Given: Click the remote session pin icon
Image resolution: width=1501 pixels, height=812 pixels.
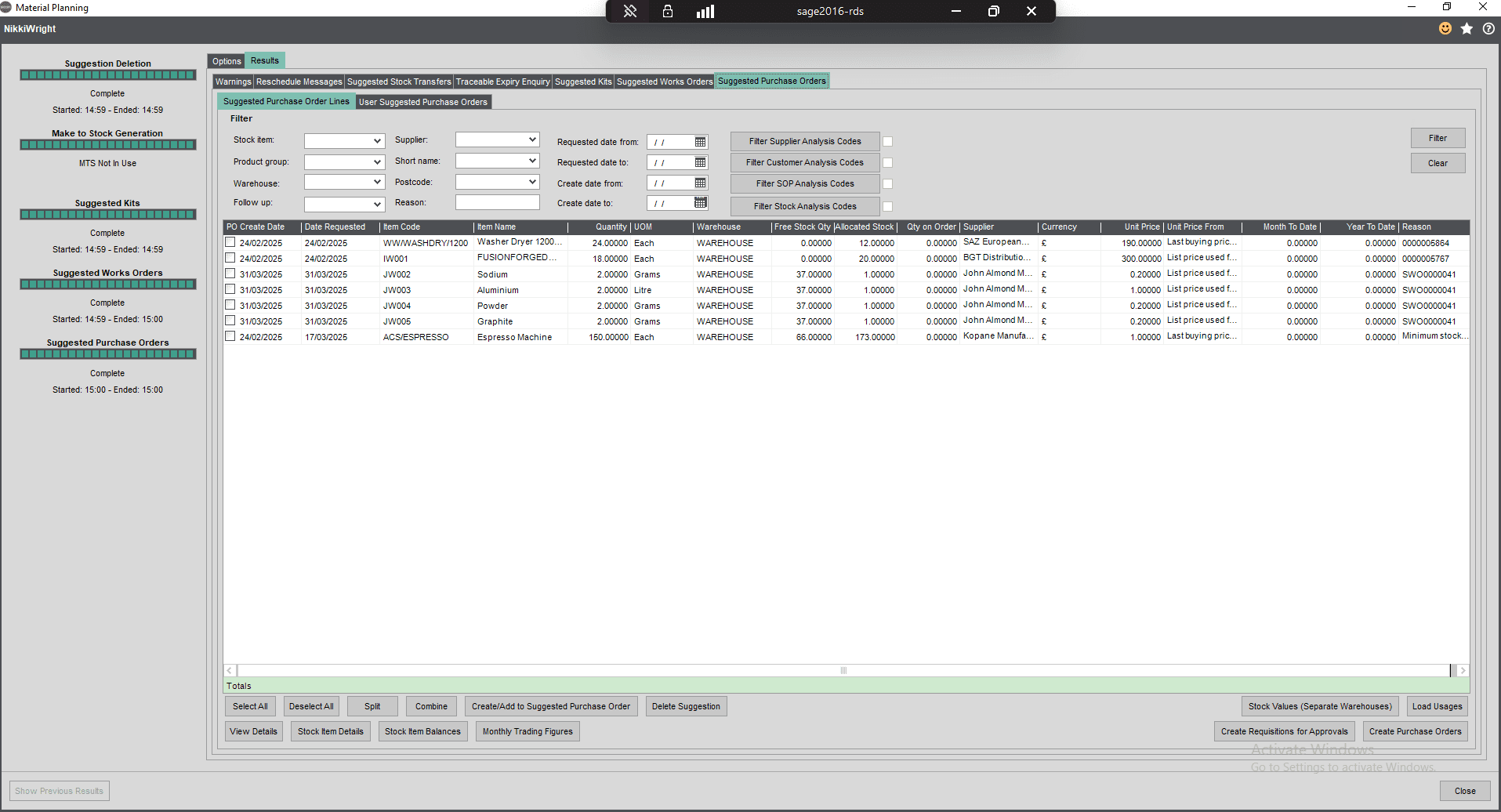Looking at the screenshot, I should click(x=630, y=11).
